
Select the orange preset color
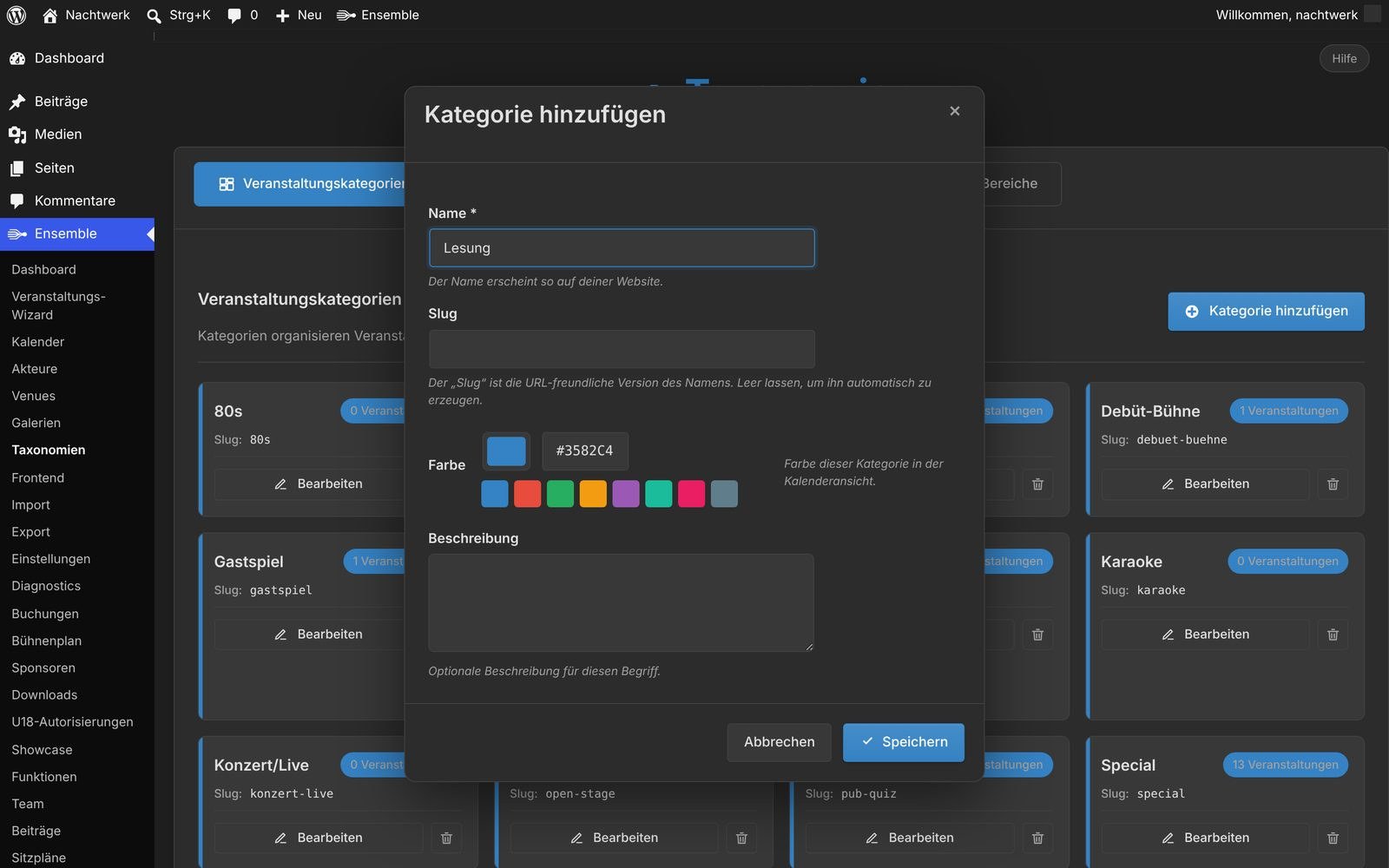[593, 494]
